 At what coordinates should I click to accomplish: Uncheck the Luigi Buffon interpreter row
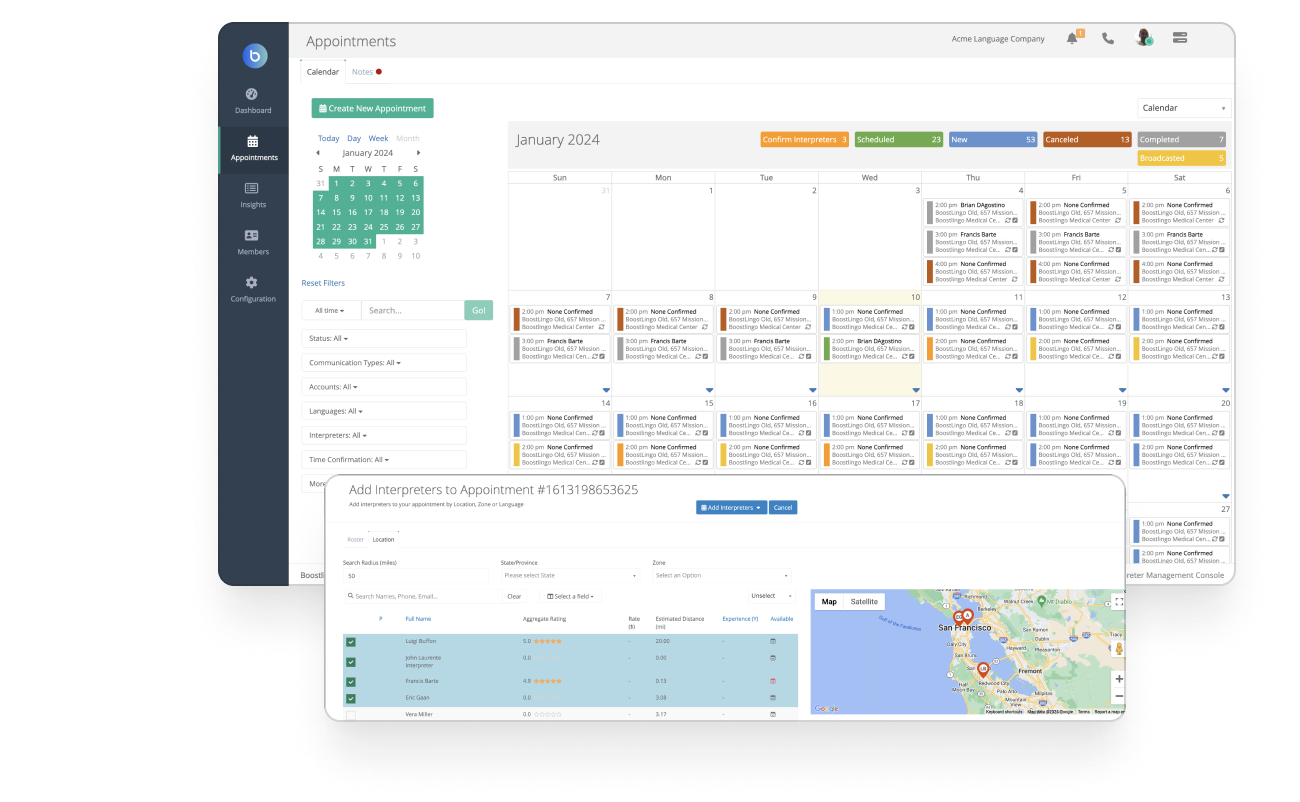351,640
